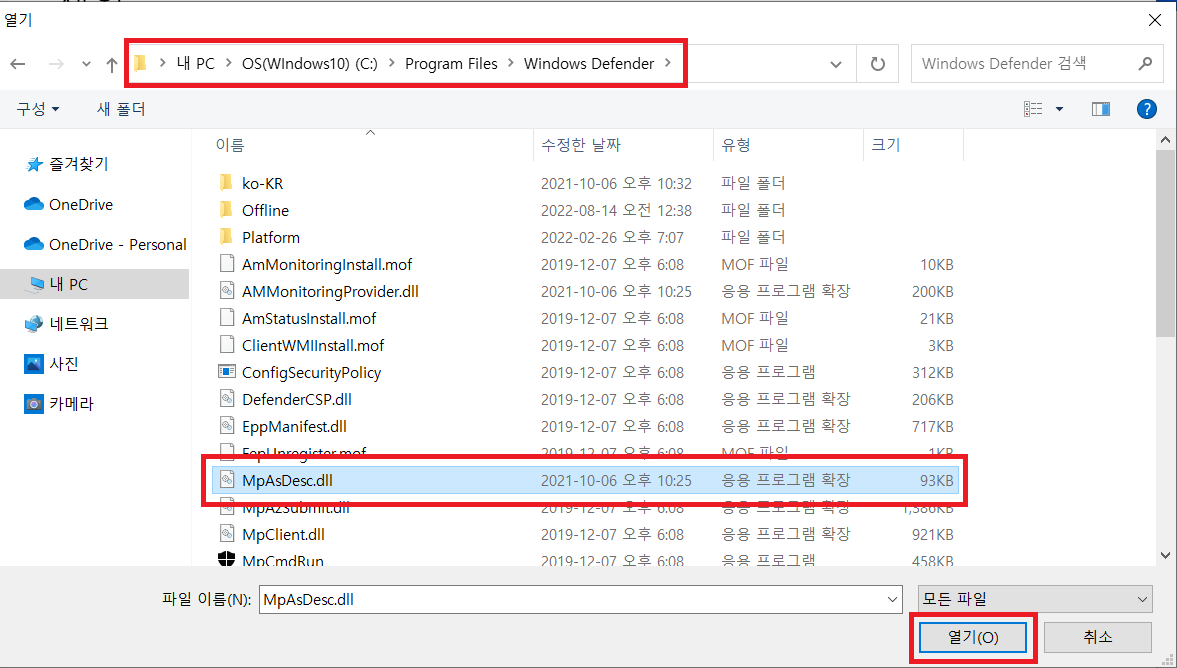Select the EppManifest.dll file icon

tap(226, 426)
